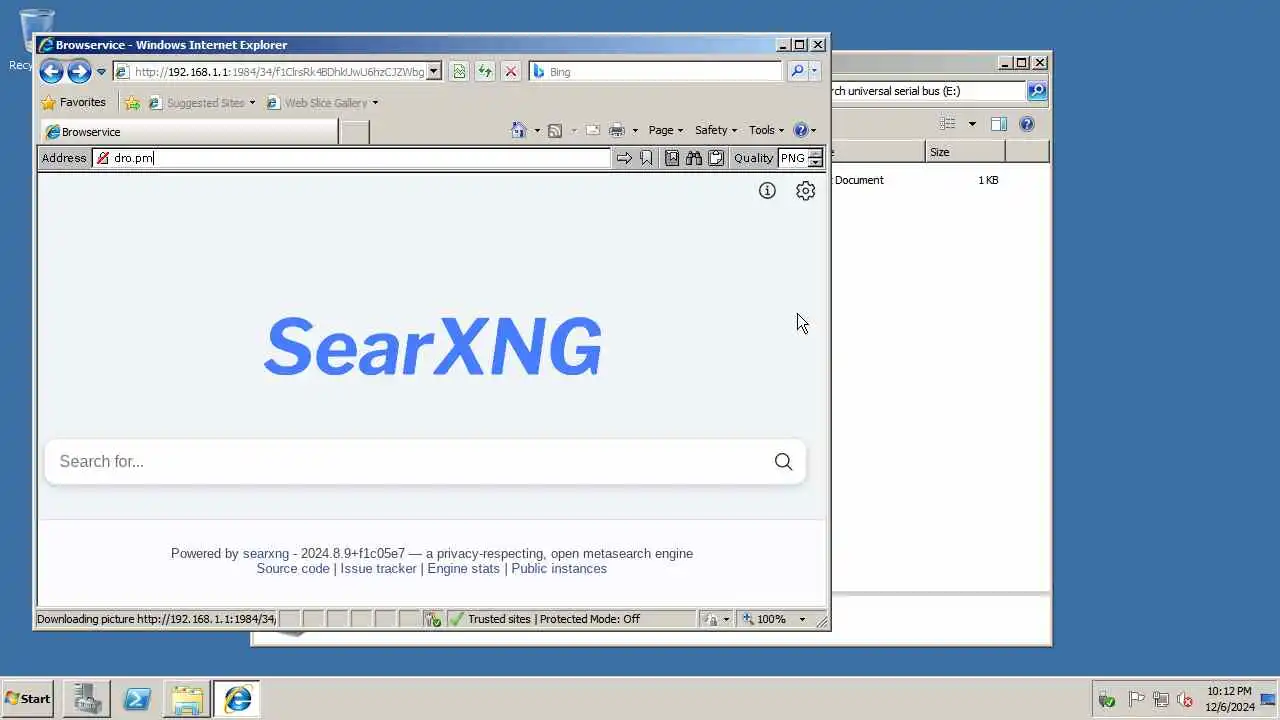
Task: Open the Source code link
Action: pos(293,568)
